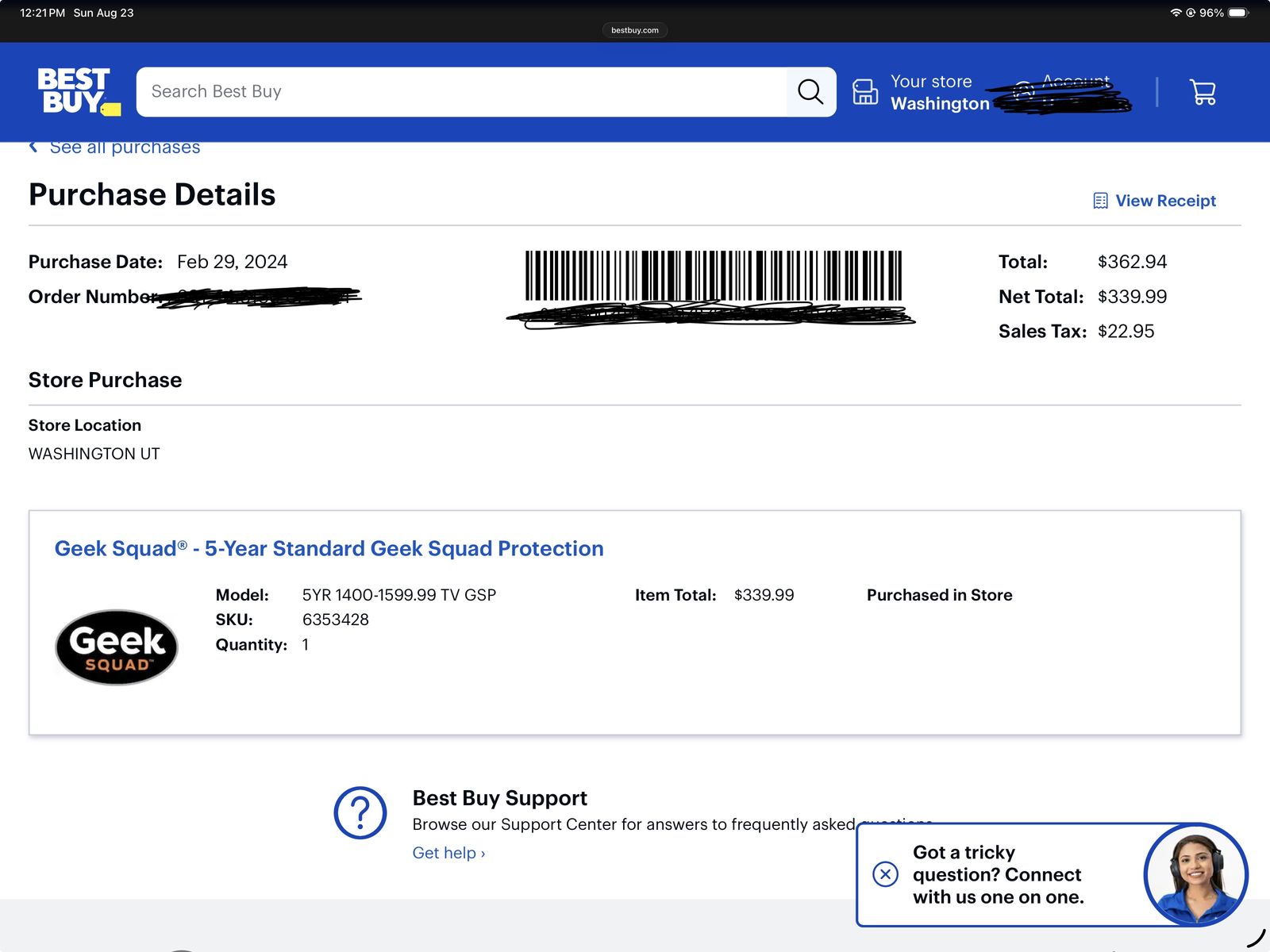Click the SKU number 6353428

335,620
